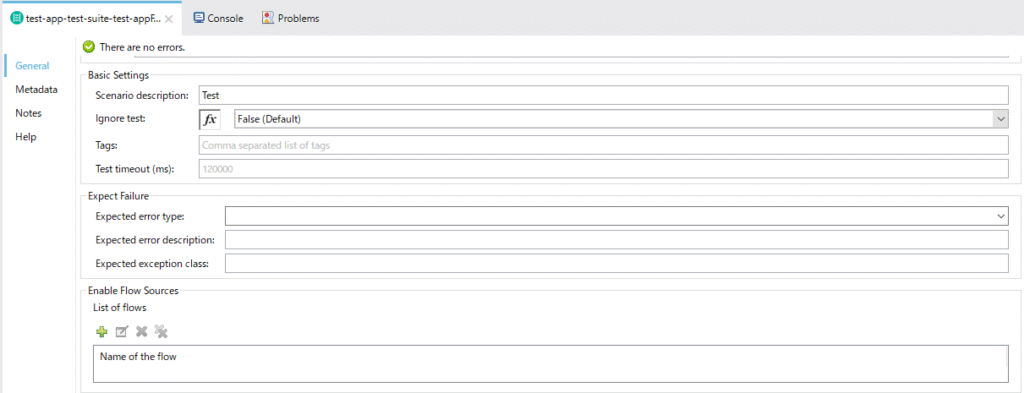1024x393 pixels.
Task: Click the Problems tab warning icon
Action: tap(268, 18)
